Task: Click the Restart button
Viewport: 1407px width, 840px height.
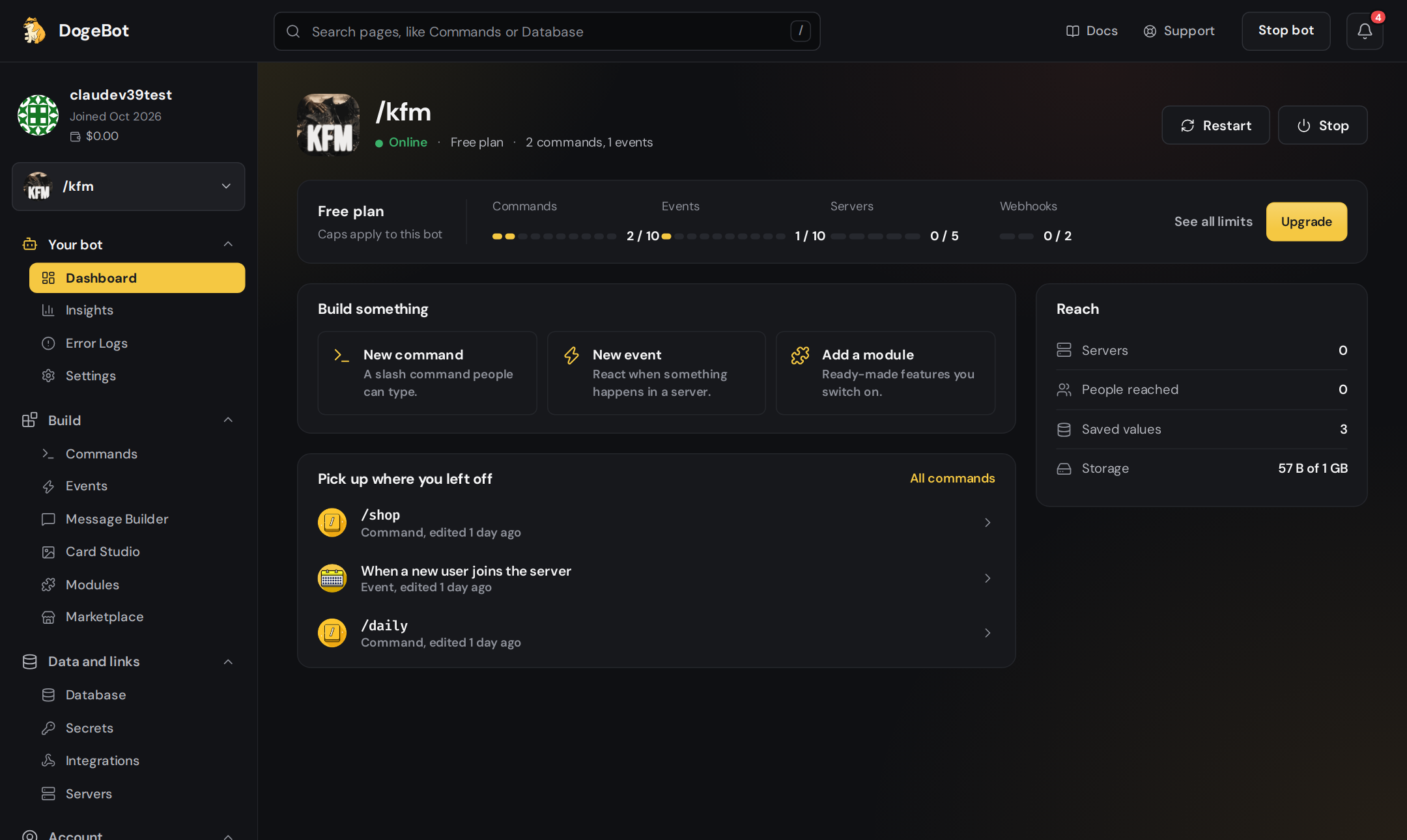Action: (x=1215, y=125)
